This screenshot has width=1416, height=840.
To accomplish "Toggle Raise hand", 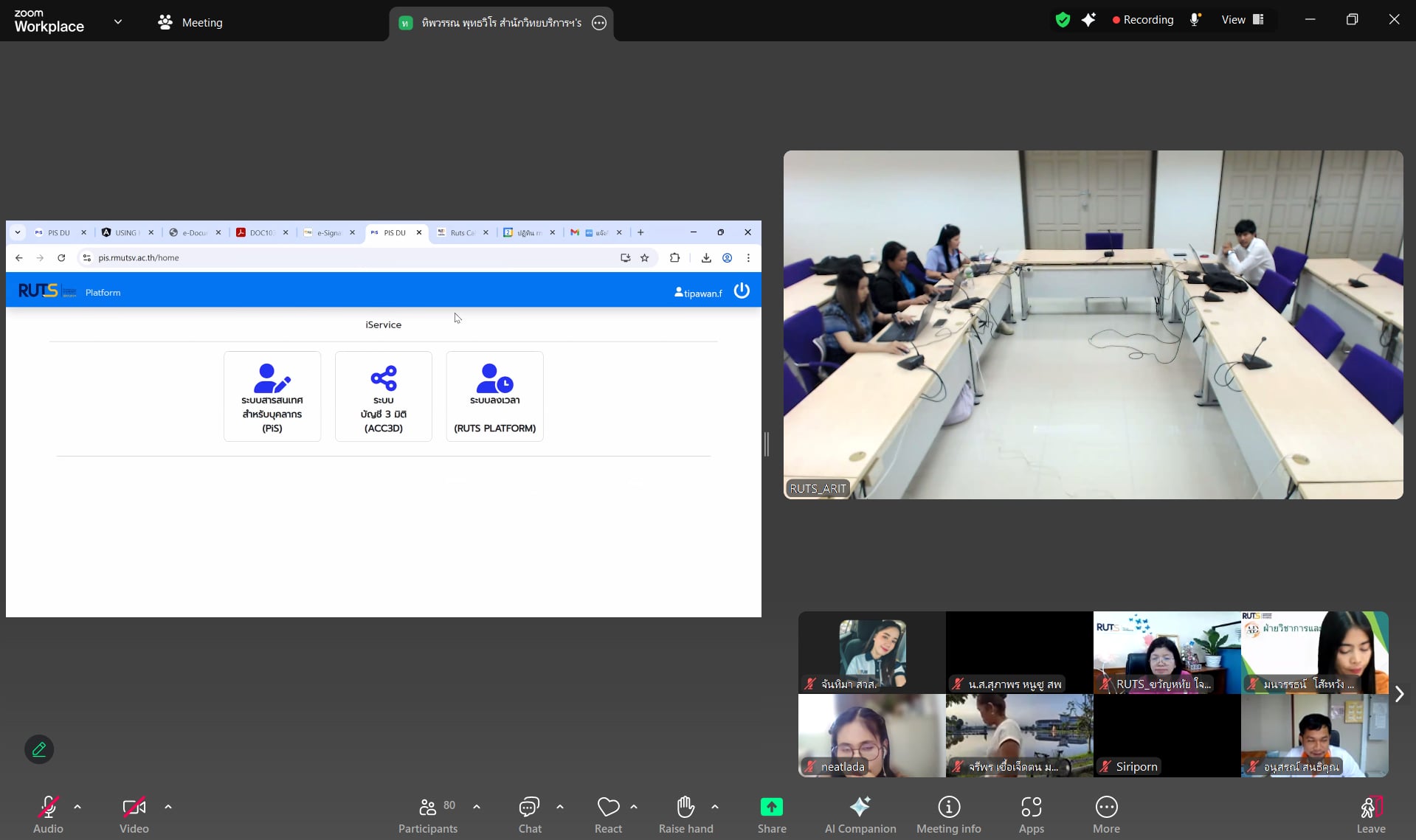I will (685, 808).
